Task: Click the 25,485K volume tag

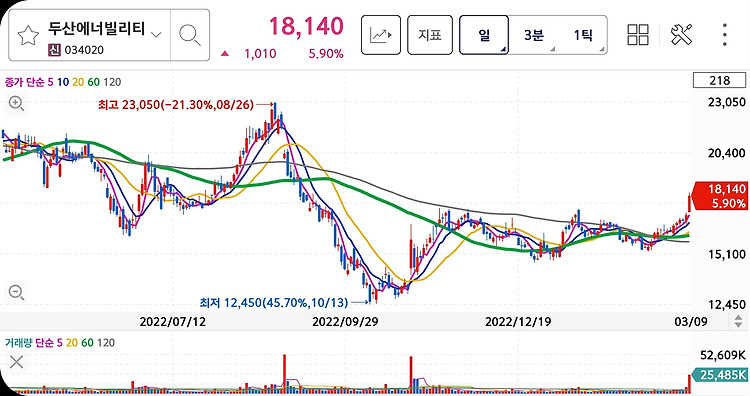Action: pos(720,375)
